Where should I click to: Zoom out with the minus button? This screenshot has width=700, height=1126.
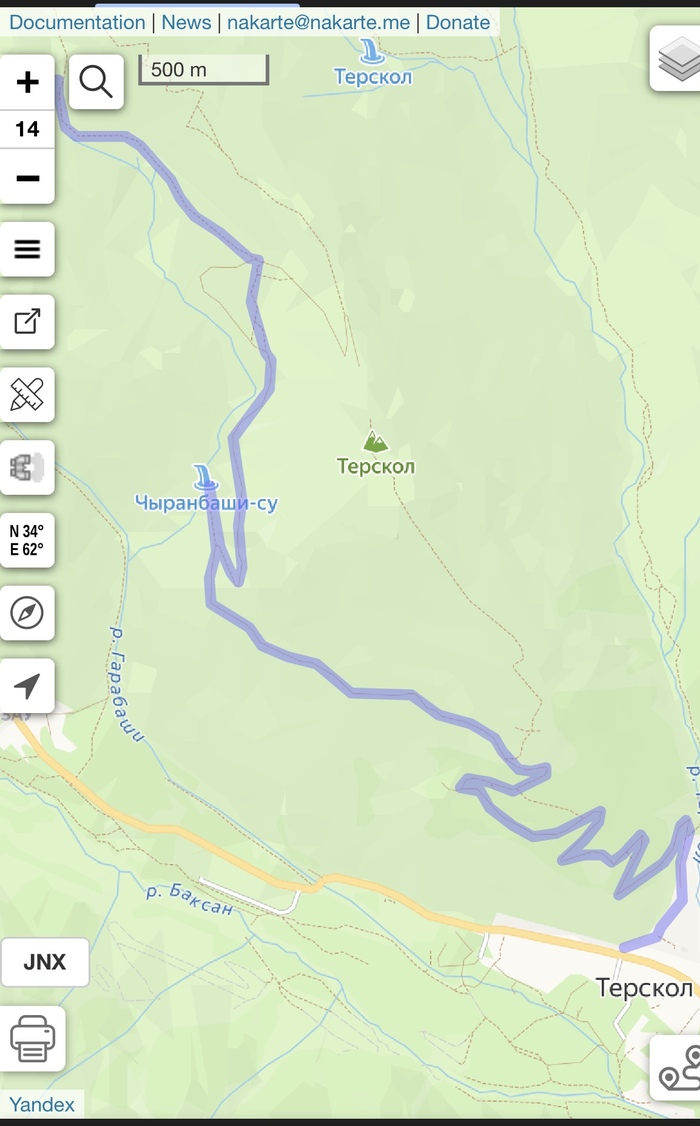click(x=27, y=177)
